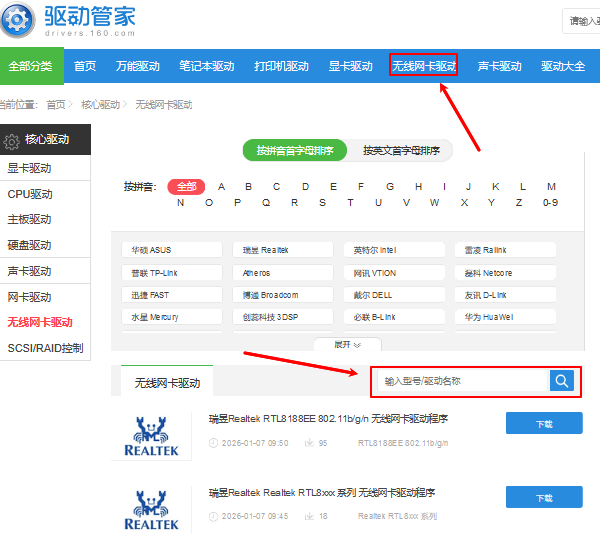The width and height of the screenshot is (600, 537).
Task: Choose brand 博通 Broadcom
Action: coord(283,295)
